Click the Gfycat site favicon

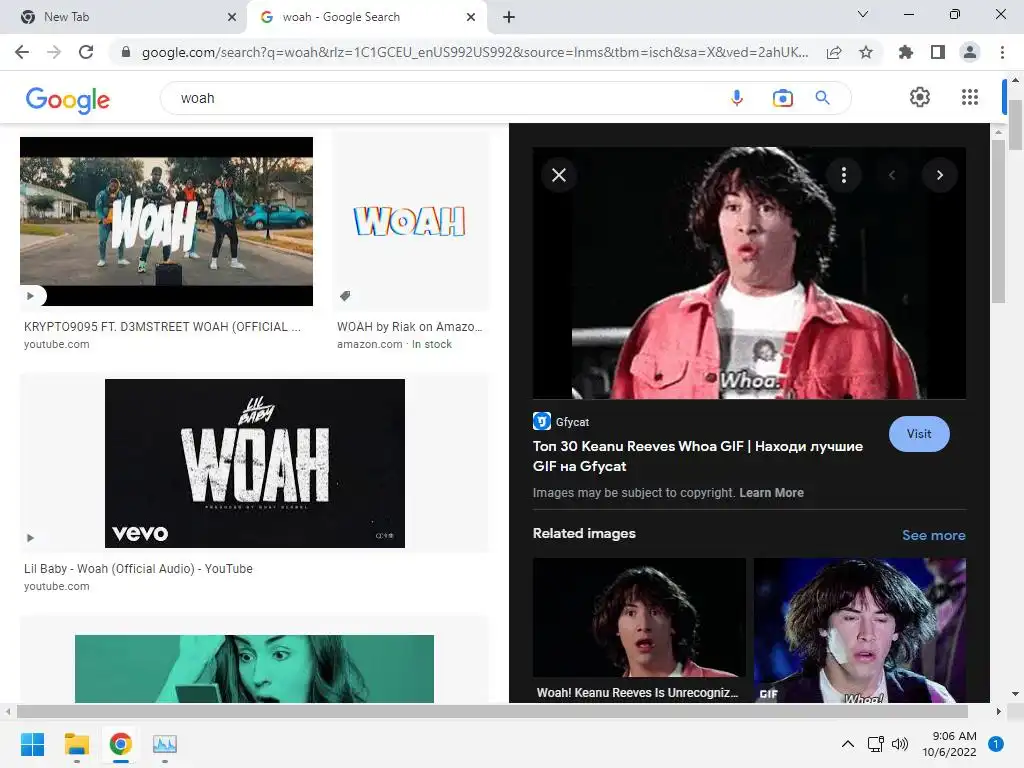(x=541, y=421)
